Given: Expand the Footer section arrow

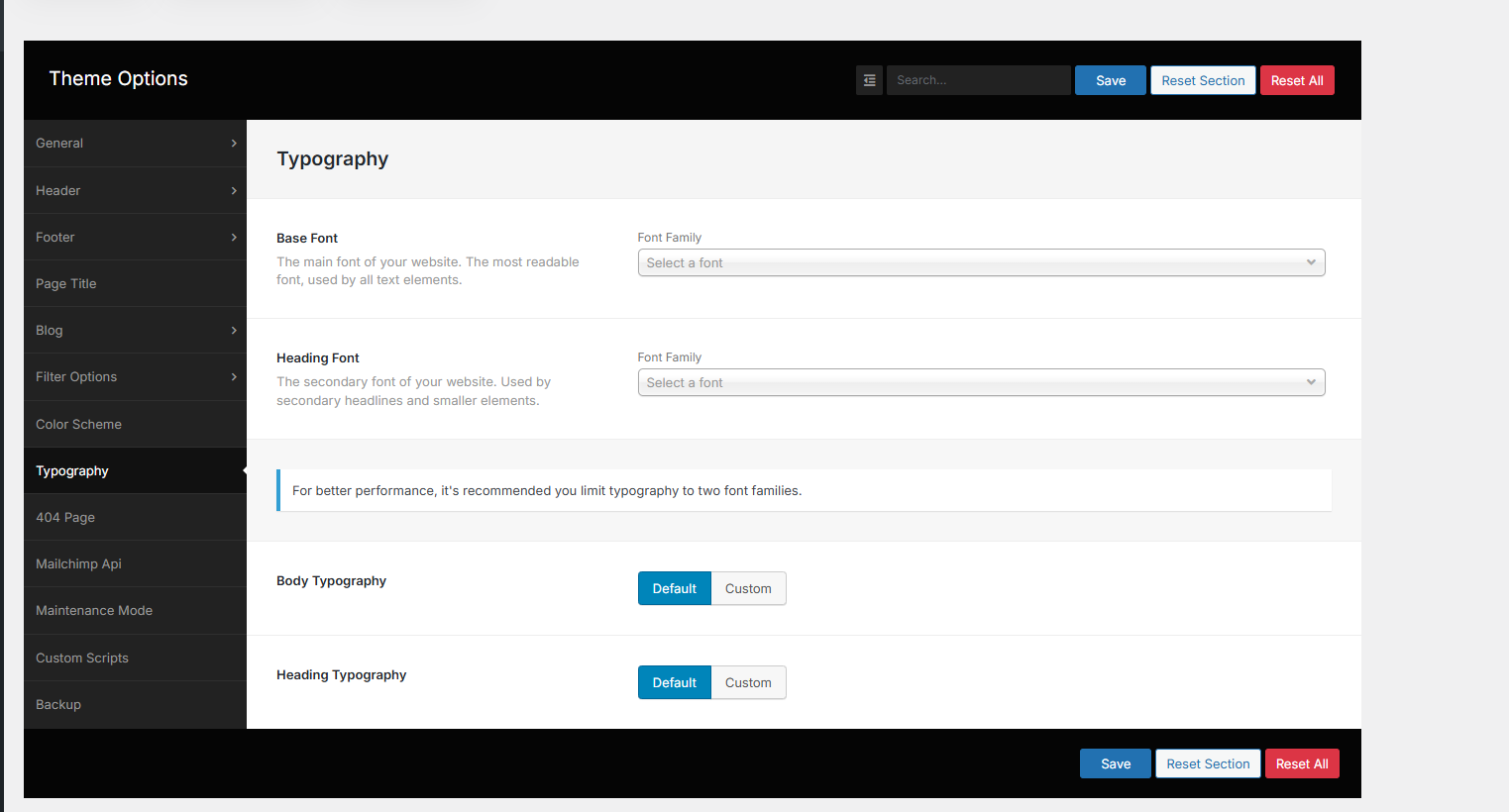Looking at the screenshot, I should click(x=234, y=238).
